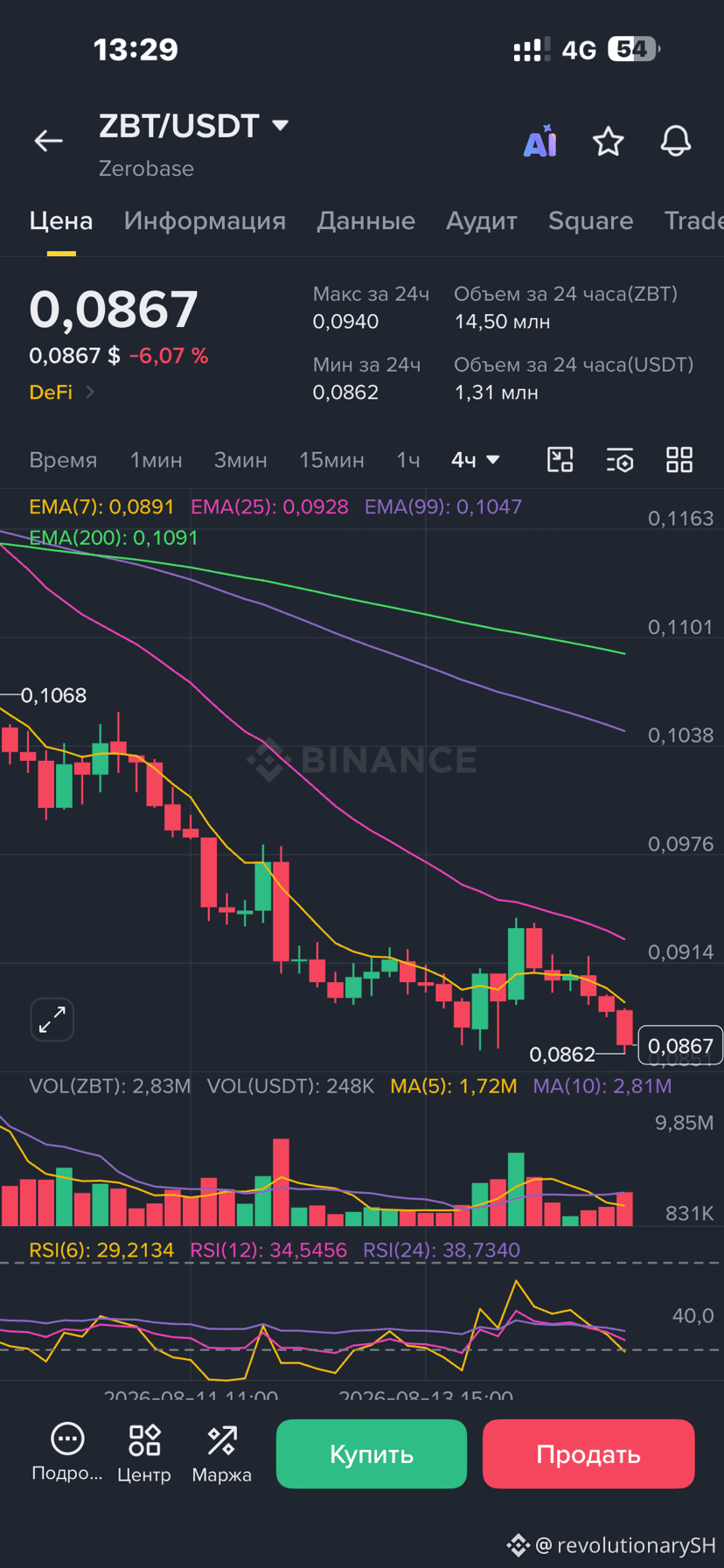Select the 1ч interval
Image resolution: width=724 pixels, height=1568 pixels.
click(408, 460)
